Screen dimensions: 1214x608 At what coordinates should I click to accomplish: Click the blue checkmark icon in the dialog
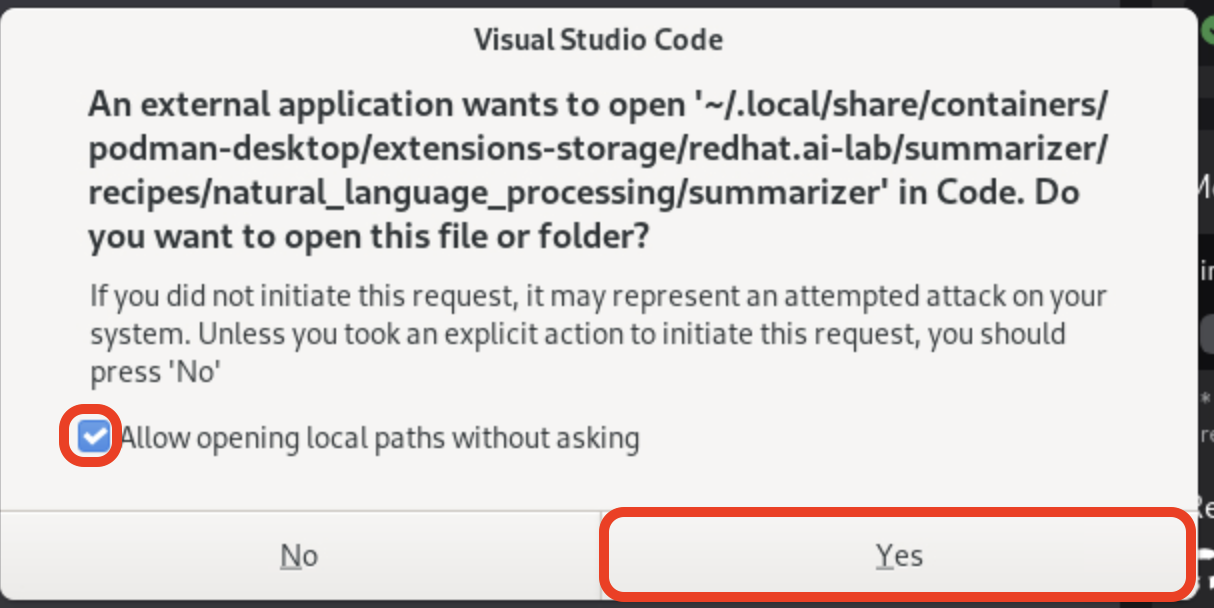click(94, 437)
